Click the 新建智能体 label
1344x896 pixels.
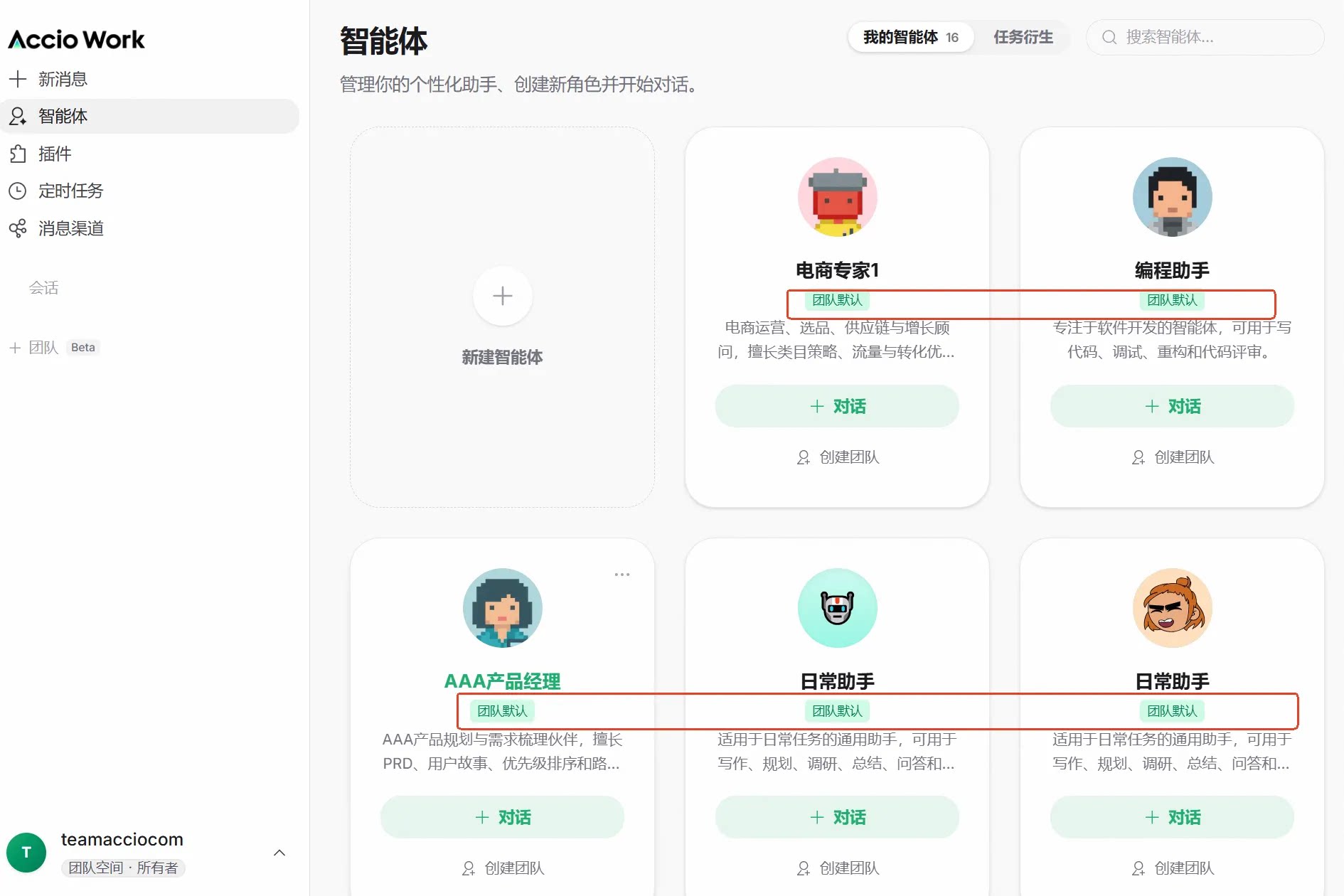point(503,357)
